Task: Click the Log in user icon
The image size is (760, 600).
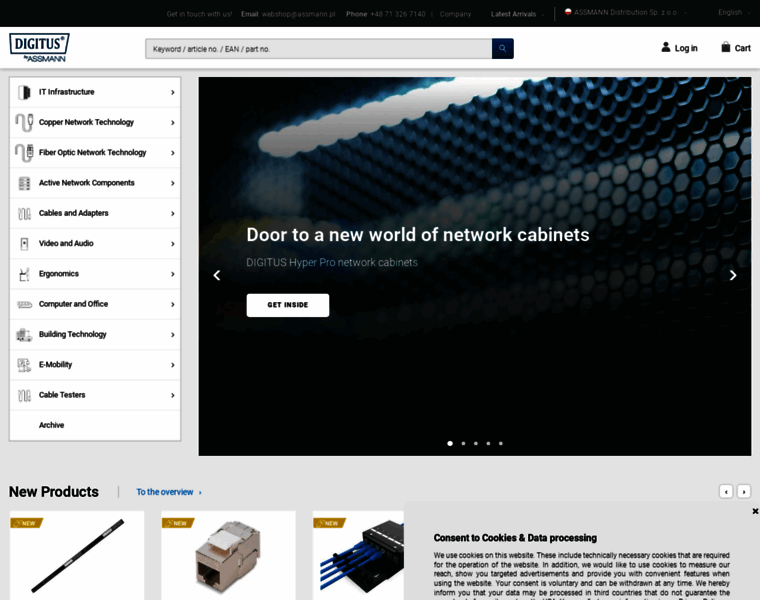Action: point(666,47)
